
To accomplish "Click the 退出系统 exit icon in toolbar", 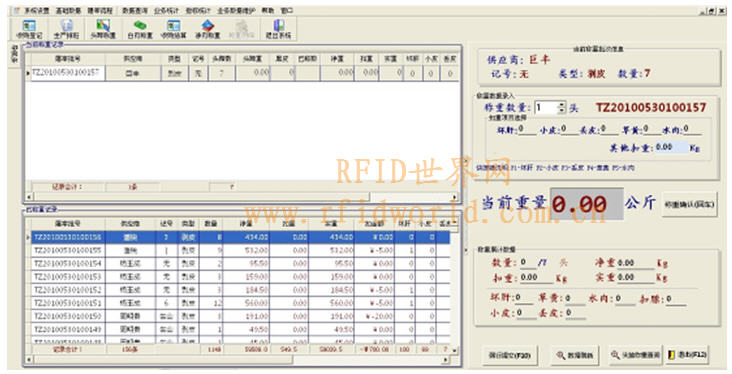I will 278,29.
